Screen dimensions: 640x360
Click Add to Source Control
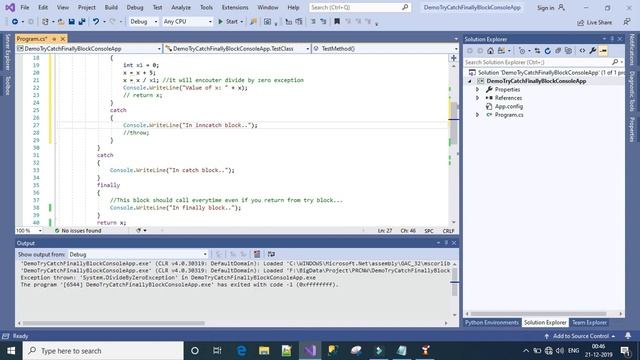(580, 336)
